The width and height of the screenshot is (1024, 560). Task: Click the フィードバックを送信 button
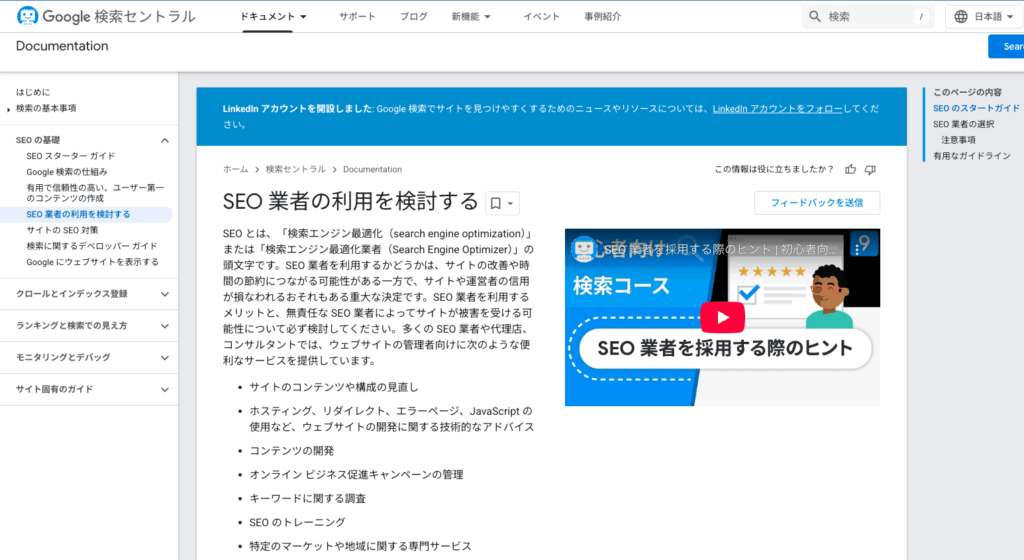coord(817,203)
